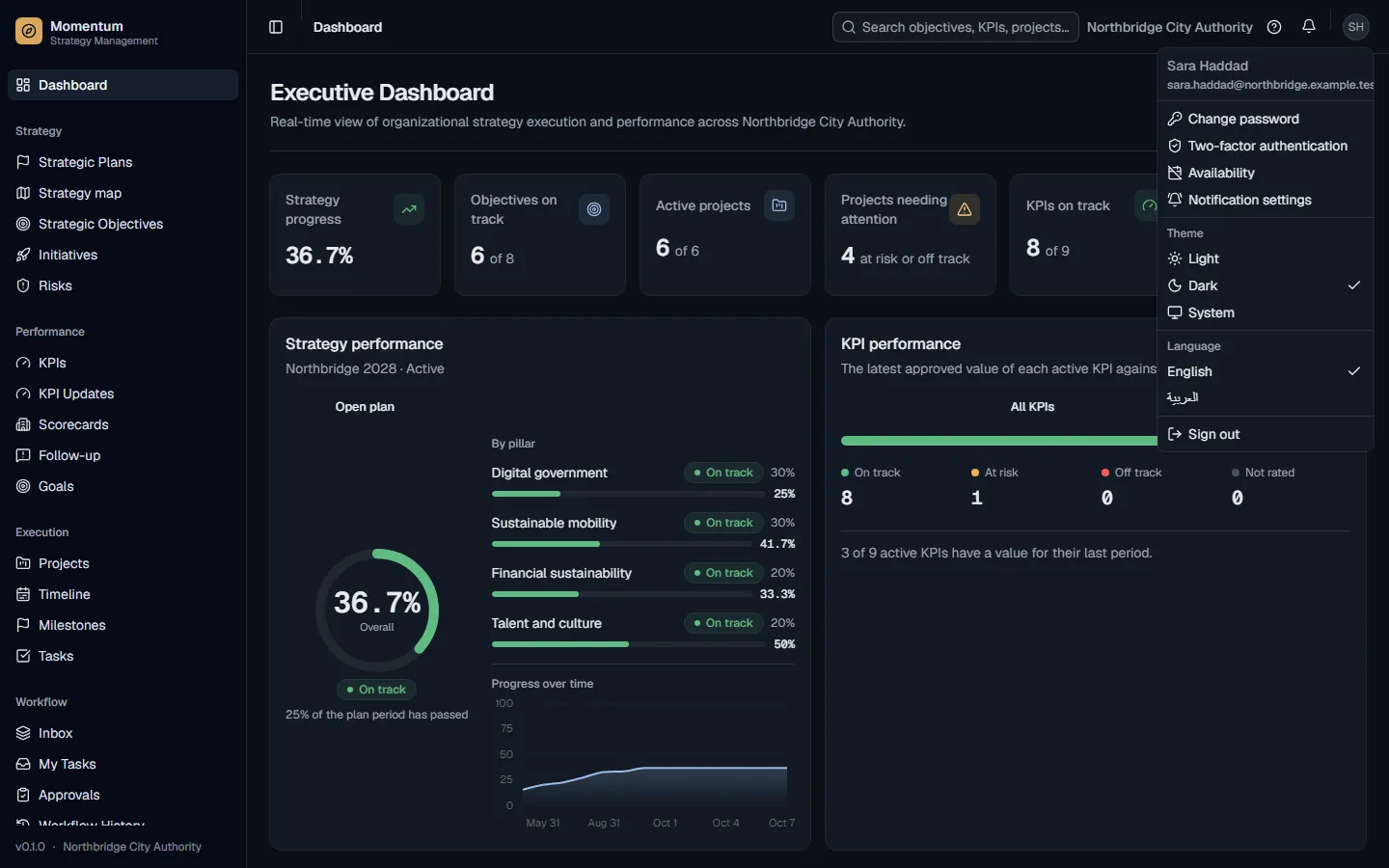The width and height of the screenshot is (1389, 868).
Task: Click the Sara Haddad name in menu
Action: pyautogui.click(x=1208, y=66)
